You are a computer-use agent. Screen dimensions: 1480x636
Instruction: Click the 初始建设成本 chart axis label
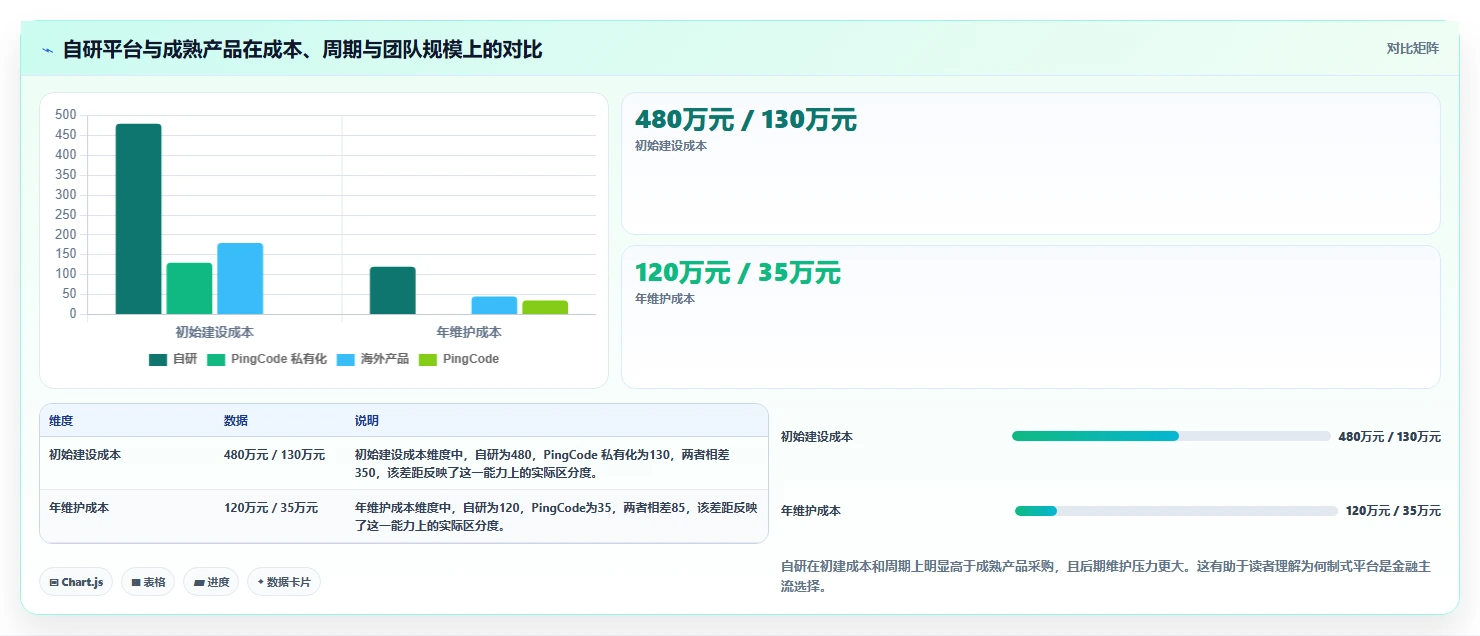(x=214, y=332)
